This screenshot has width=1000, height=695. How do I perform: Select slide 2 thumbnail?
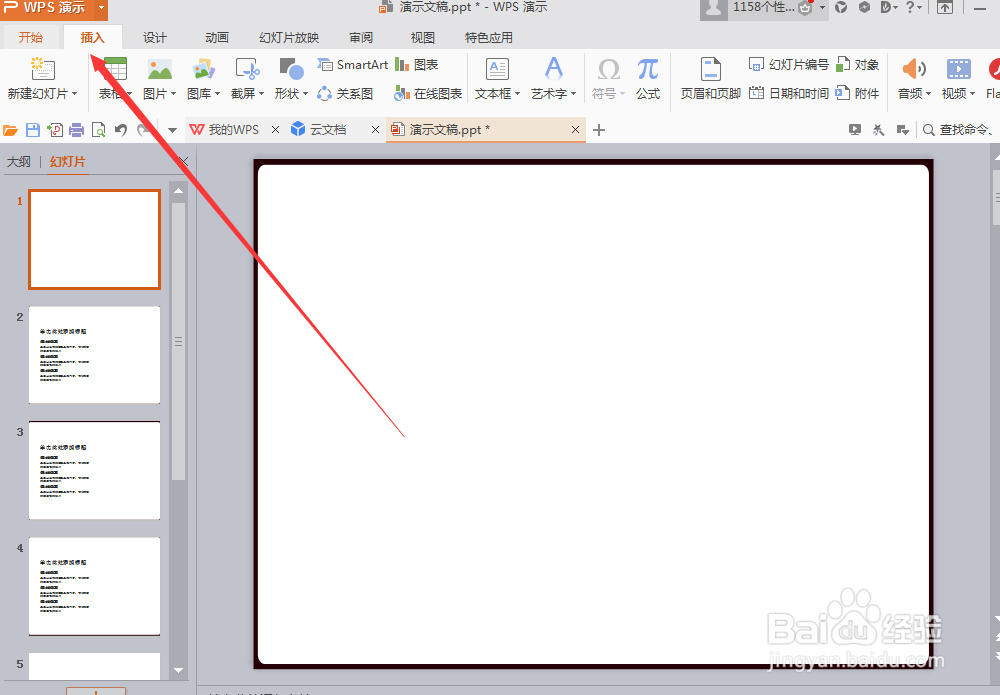pyautogui.click(x=94, y=355)
